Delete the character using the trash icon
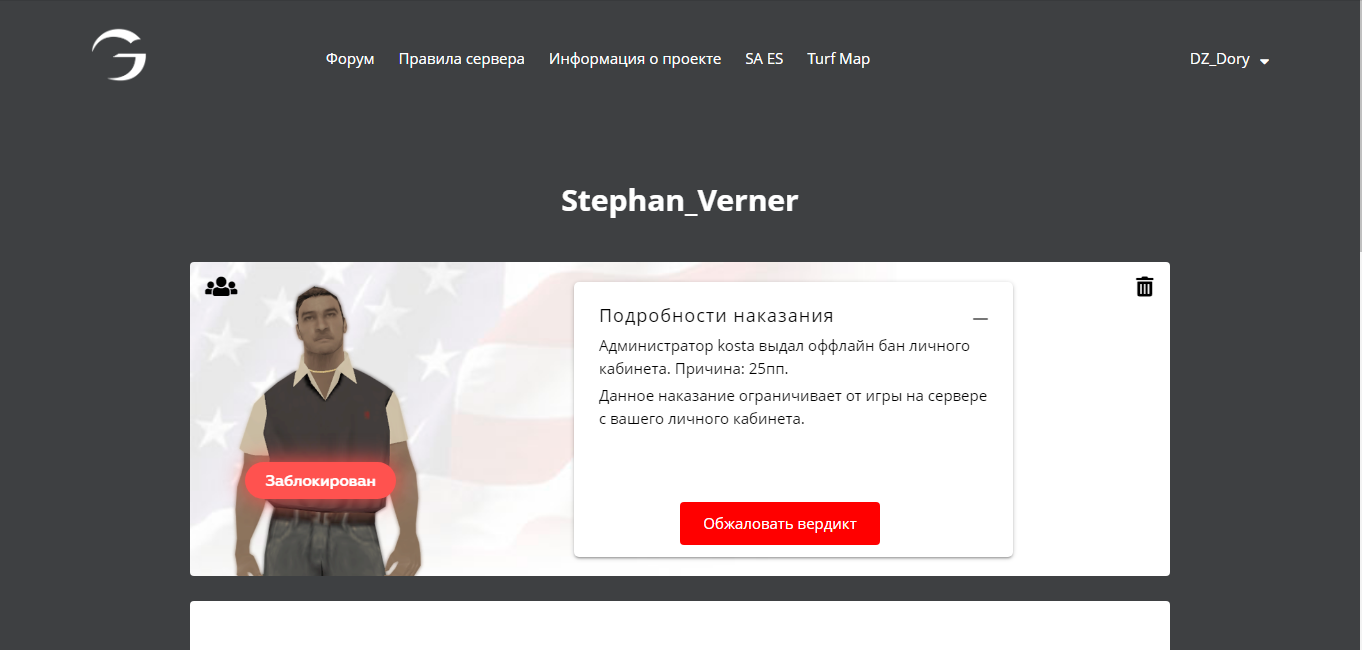Screen dimensions: 1362x650 tap(1145, 287)
